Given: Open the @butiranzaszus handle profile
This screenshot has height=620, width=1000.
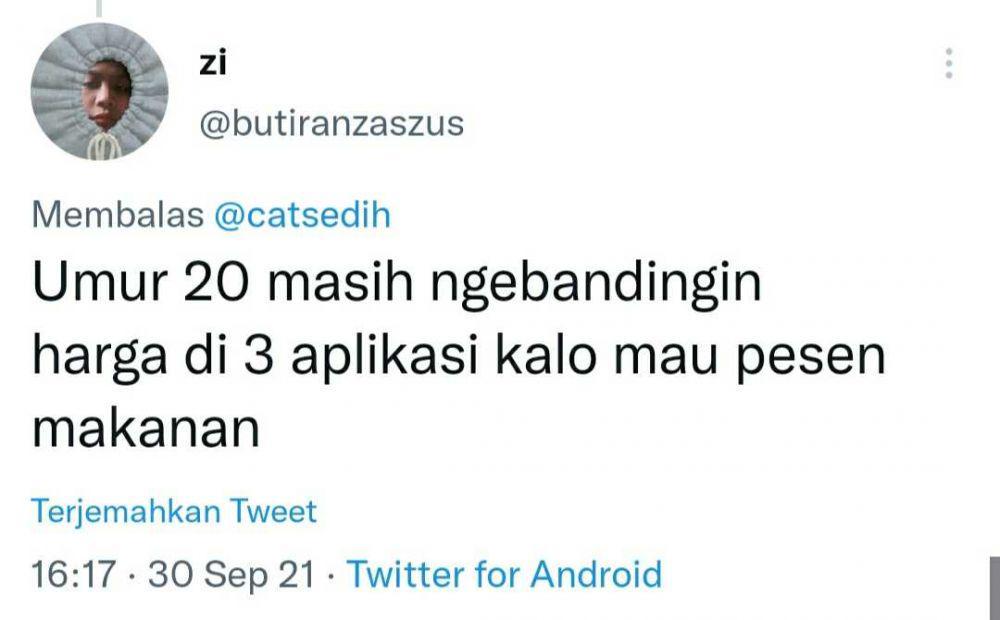Looking at the screenshot, I should pyautogui.click(x=332, y=124).
